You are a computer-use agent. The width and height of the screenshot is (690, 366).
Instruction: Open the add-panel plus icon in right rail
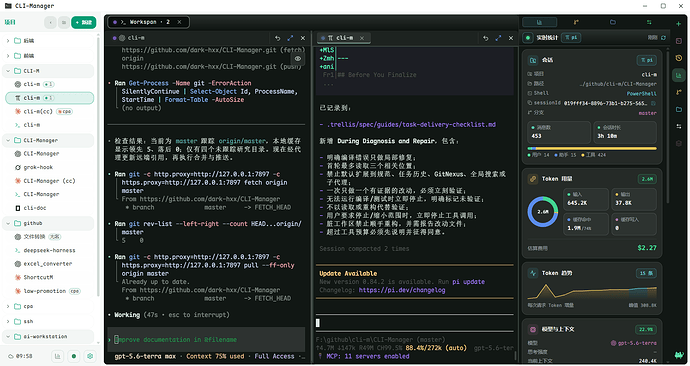(x=678, y=24)
